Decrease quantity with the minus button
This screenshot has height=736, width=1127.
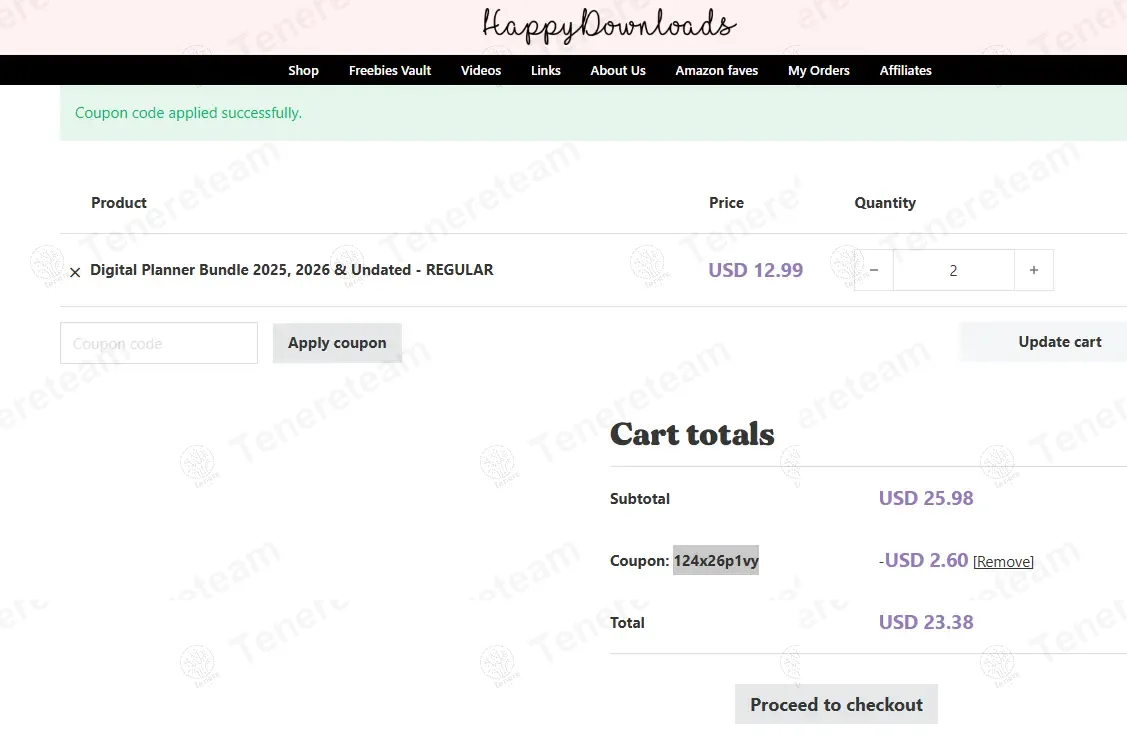[x=874, y=270]
